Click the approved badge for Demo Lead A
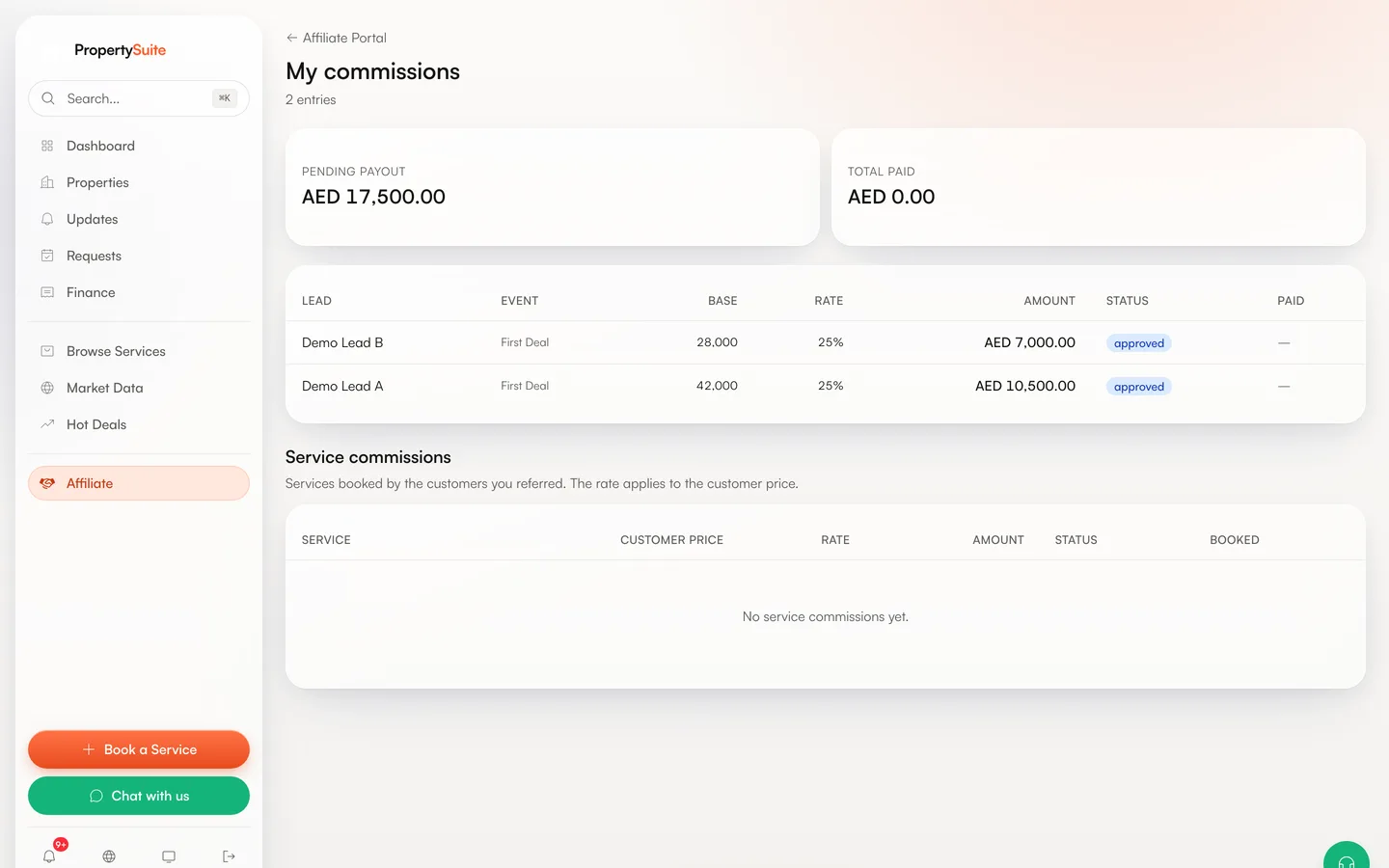Image resolution: width=1389 pixels, height=868 pixels. point(1139,387)
